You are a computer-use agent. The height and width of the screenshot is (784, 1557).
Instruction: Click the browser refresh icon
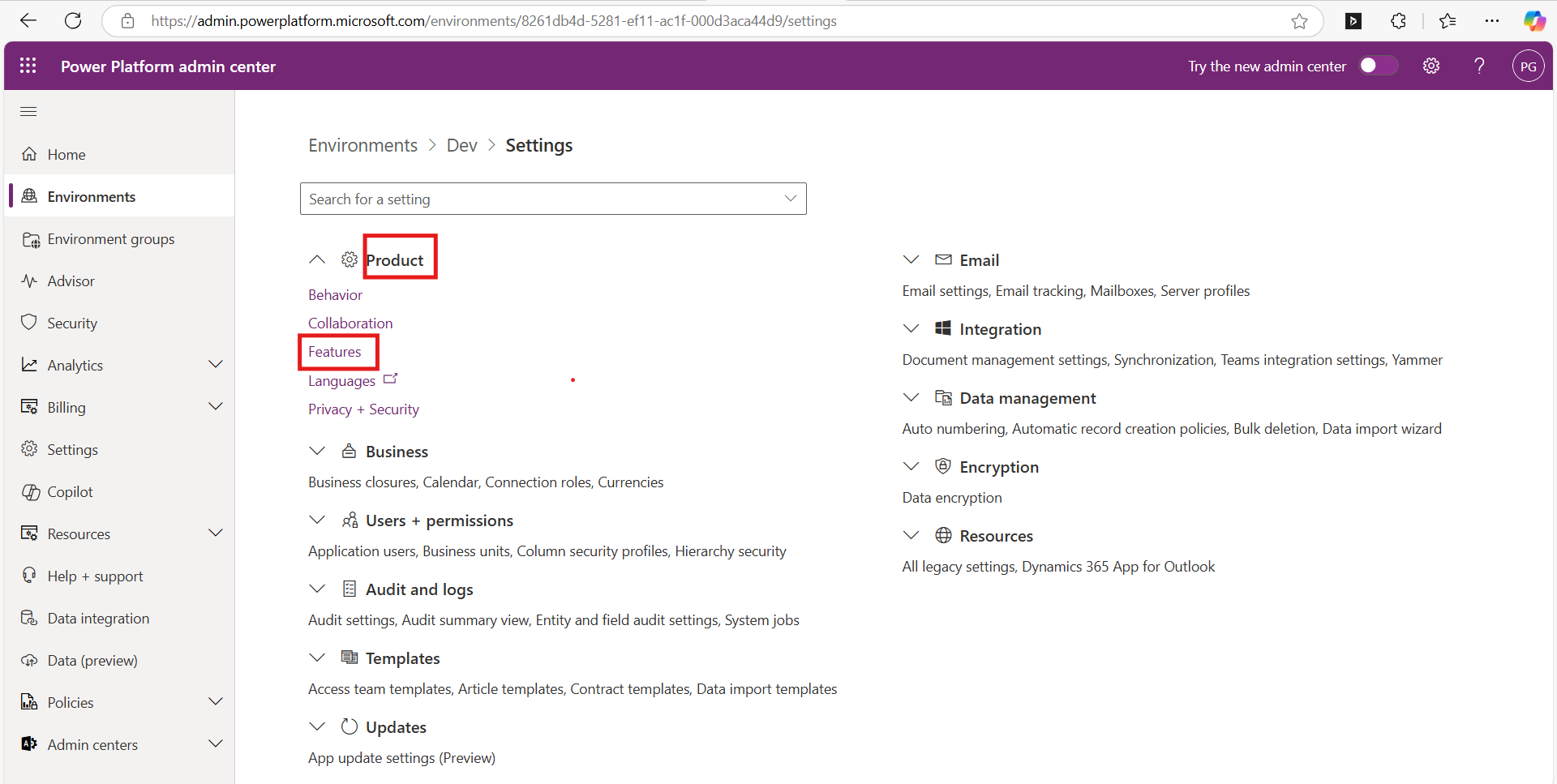(x=73, y=21)
